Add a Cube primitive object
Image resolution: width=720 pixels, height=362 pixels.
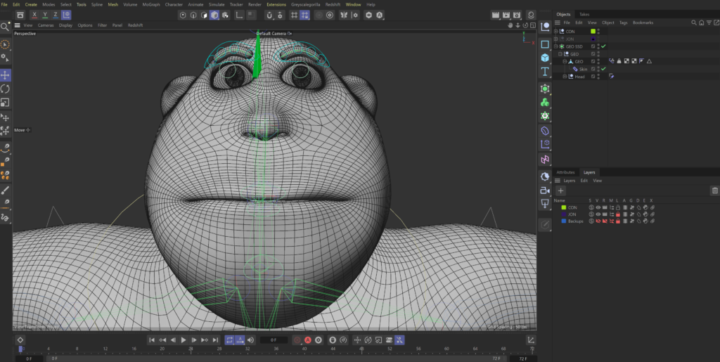545,58
